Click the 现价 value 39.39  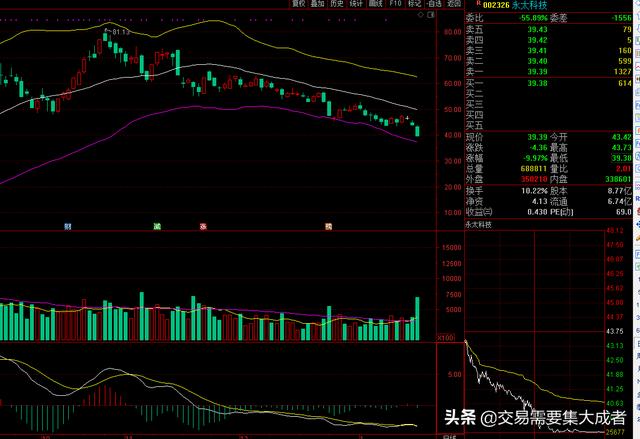coord(537,137)
